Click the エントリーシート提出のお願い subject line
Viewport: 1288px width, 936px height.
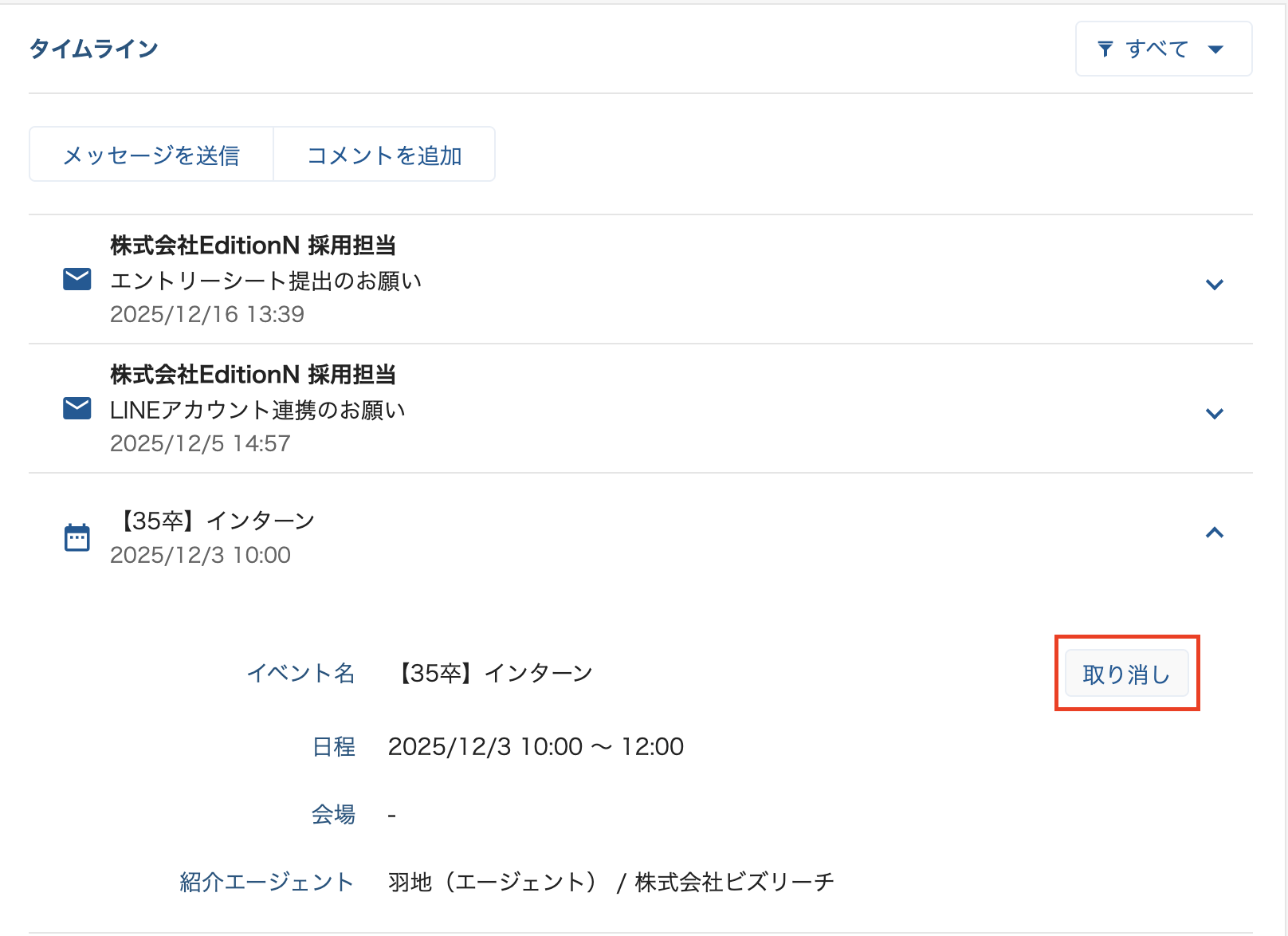[x=265, y=281]
